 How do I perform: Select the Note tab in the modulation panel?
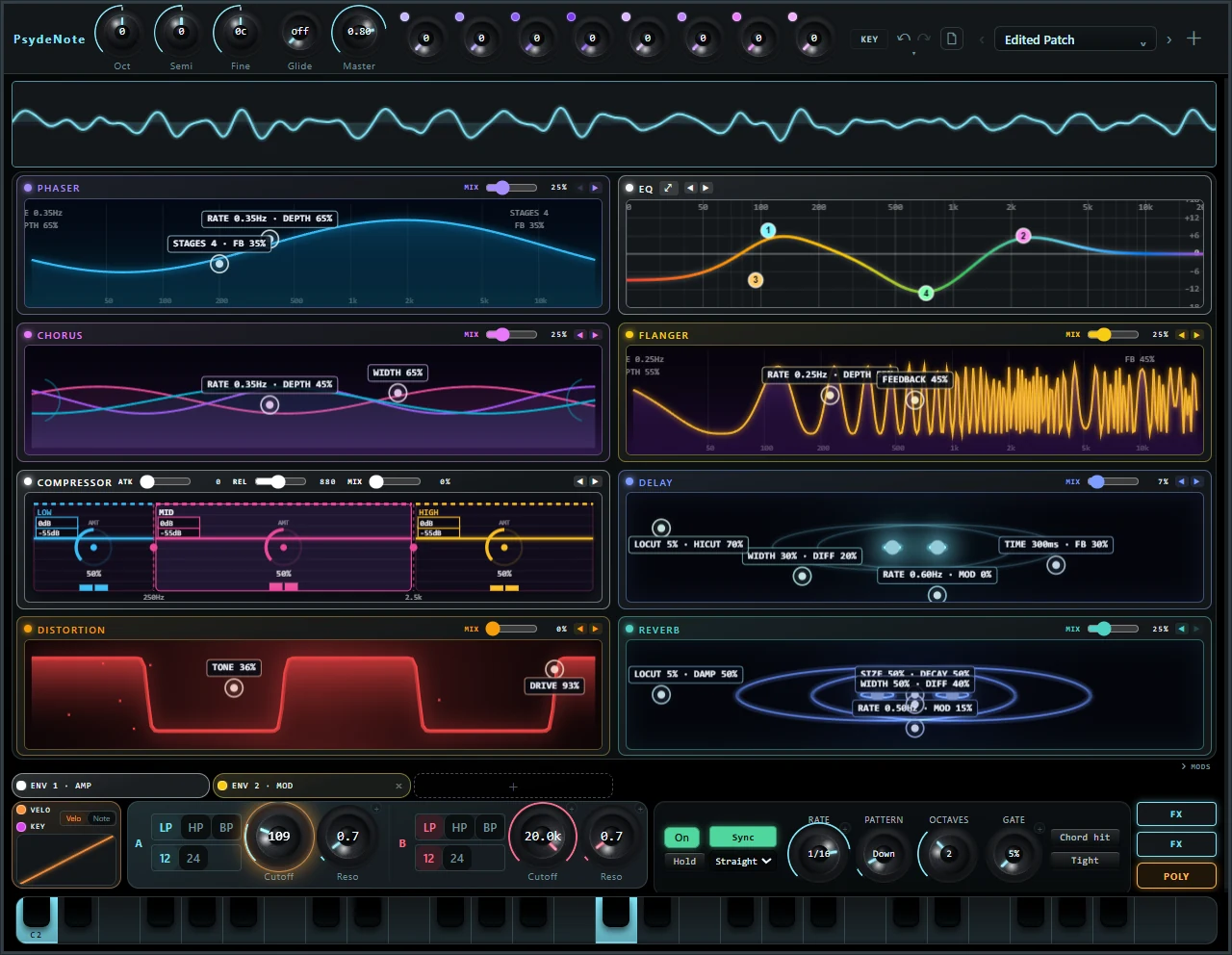click(x=101, y=818)
